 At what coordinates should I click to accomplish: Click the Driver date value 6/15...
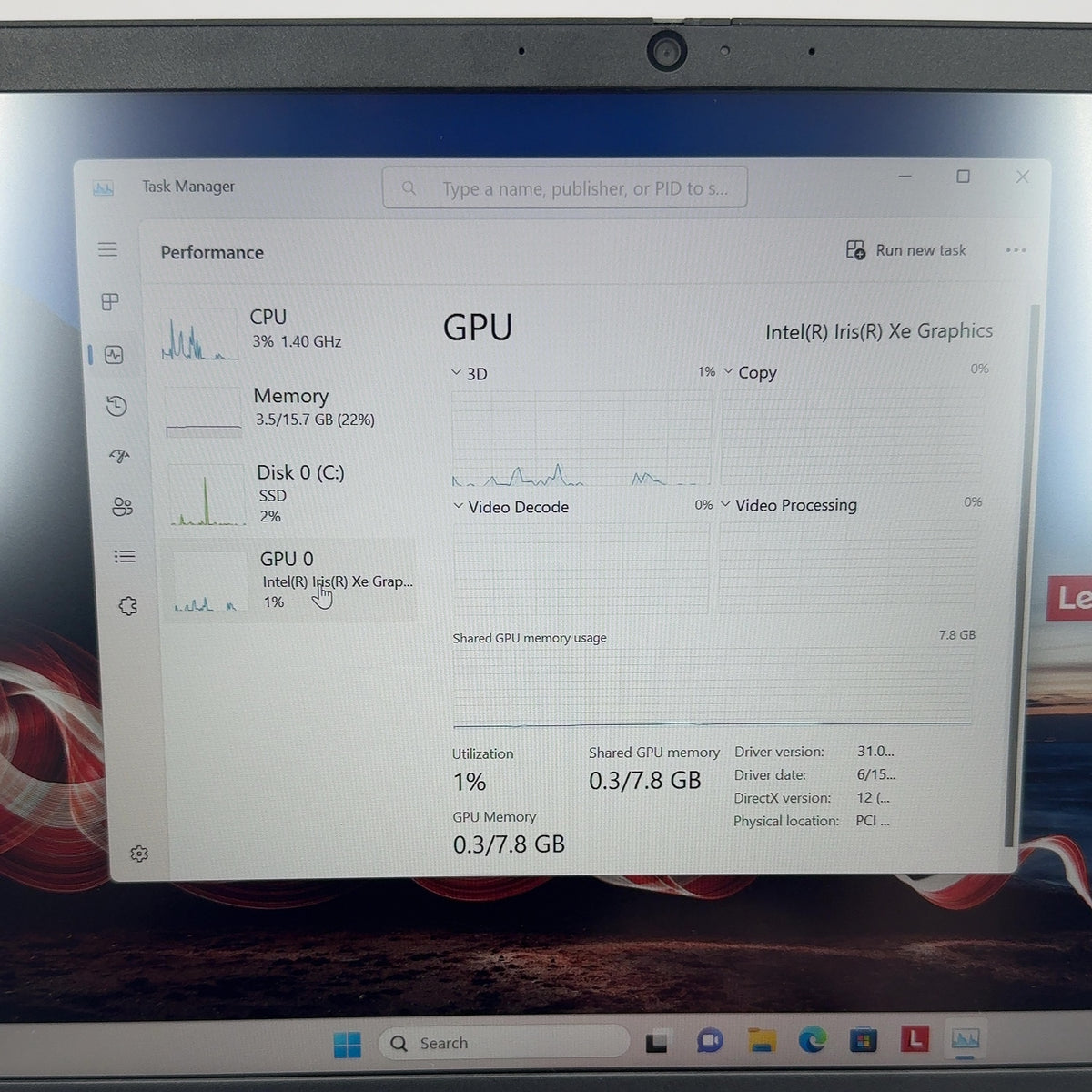[x=876, y=775]
